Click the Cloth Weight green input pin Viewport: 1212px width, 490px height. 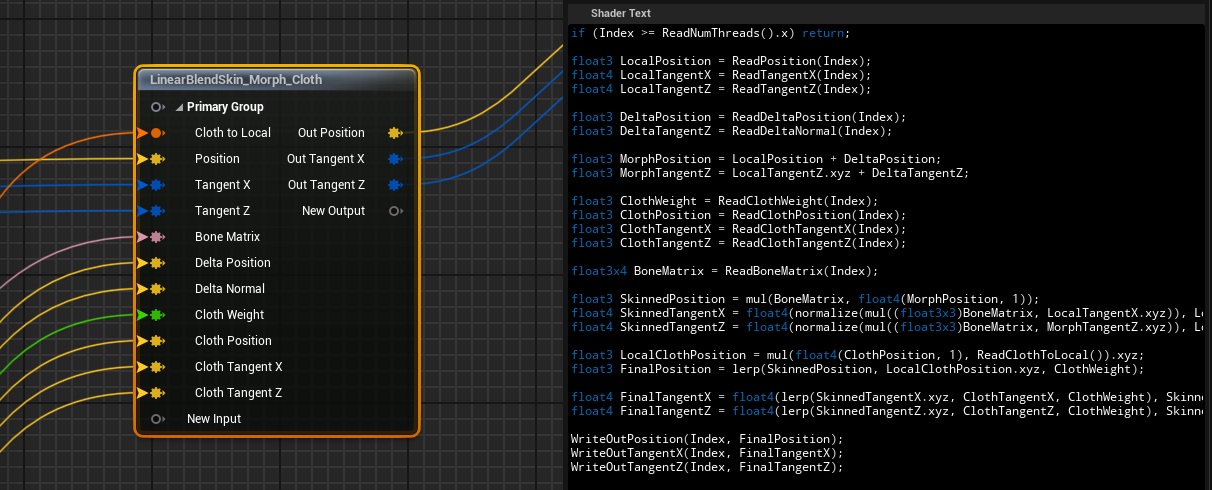coord(156,315)
